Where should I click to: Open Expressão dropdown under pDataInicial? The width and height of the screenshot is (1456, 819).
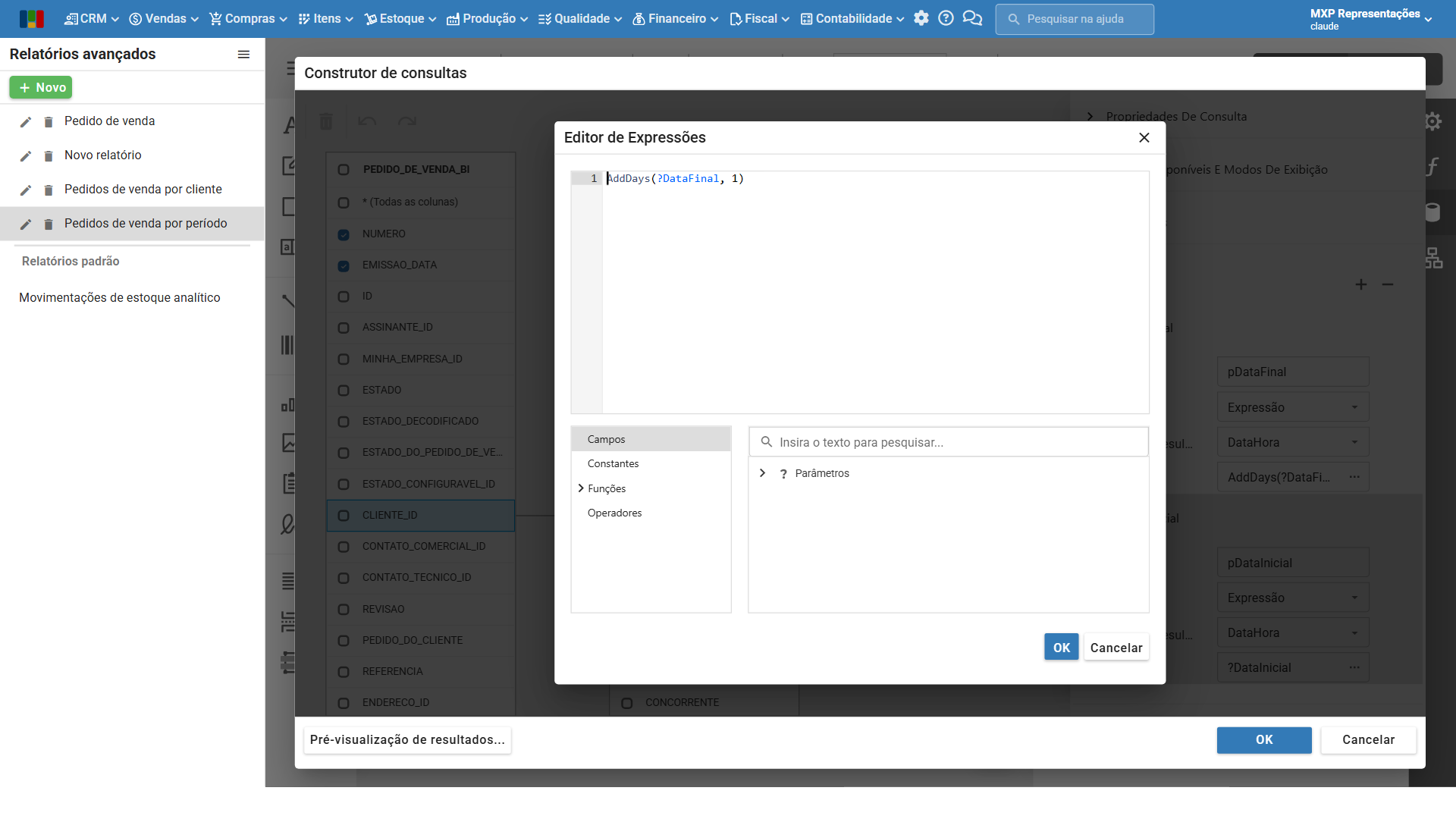pos(1293,598)
